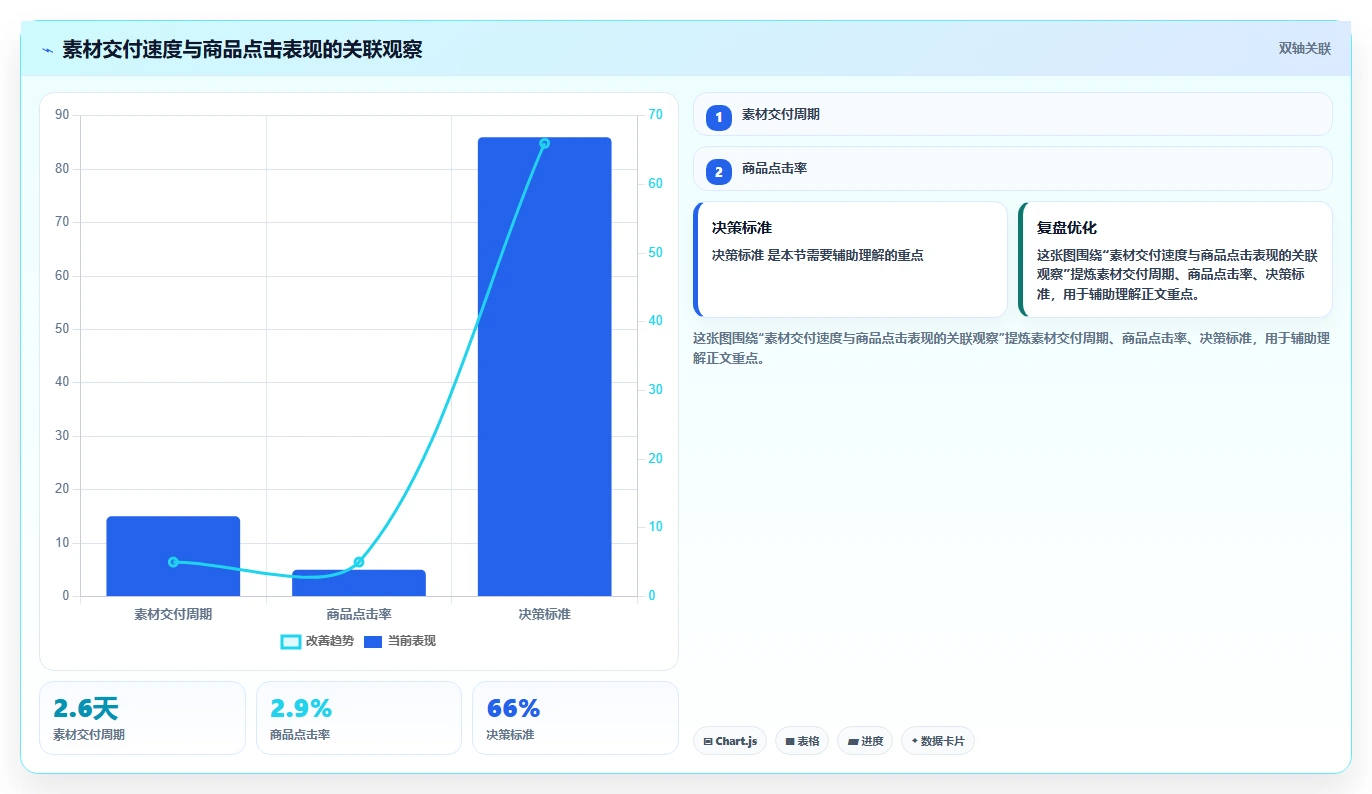Viewport: 1372px width, 794px height.
Task: Click the 商品点击率 bar in the chart
Action: click(x=359, y=583)
